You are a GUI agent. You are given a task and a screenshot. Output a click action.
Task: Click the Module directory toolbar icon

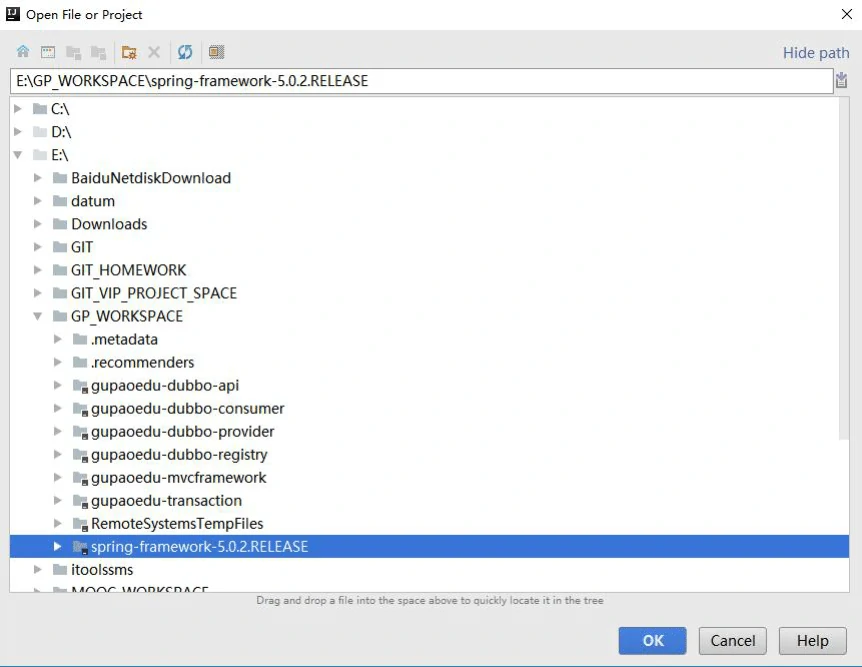coord(98,52)
